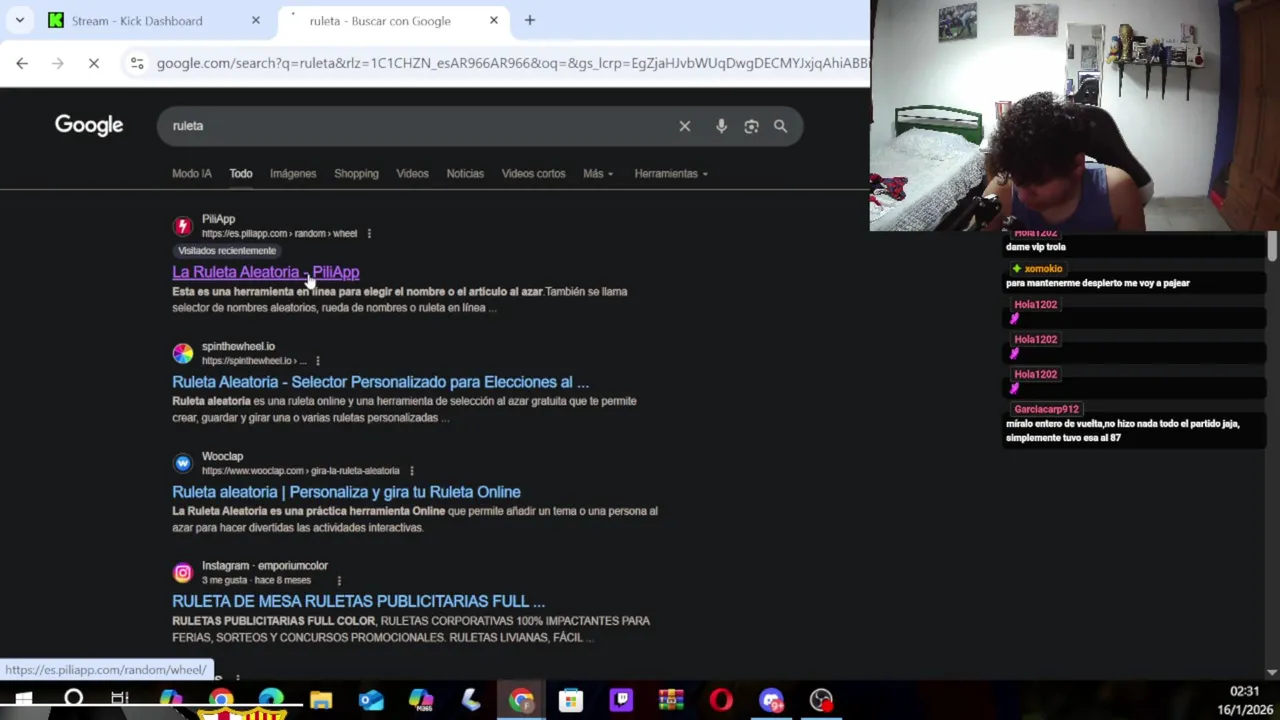The width and height of the screenshot is (1280, 720).
Task: Launch File Explorer from taskbar
Action: click(321, 699)
